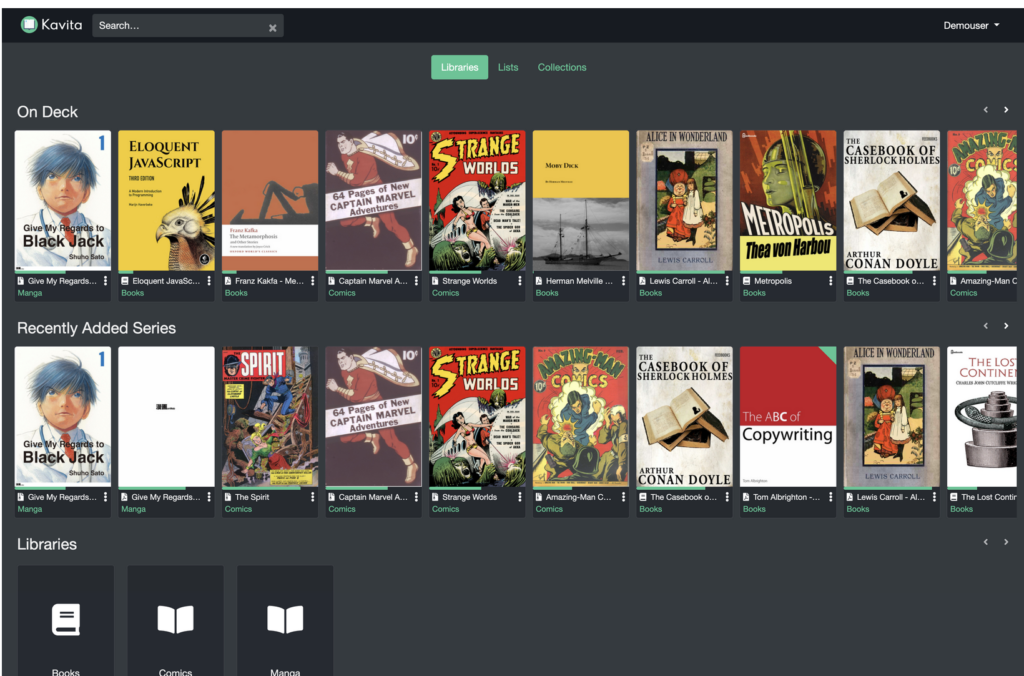Click the Metropolis title text
The height and width of the screenshot is (676, 1024).
point(773,281)
